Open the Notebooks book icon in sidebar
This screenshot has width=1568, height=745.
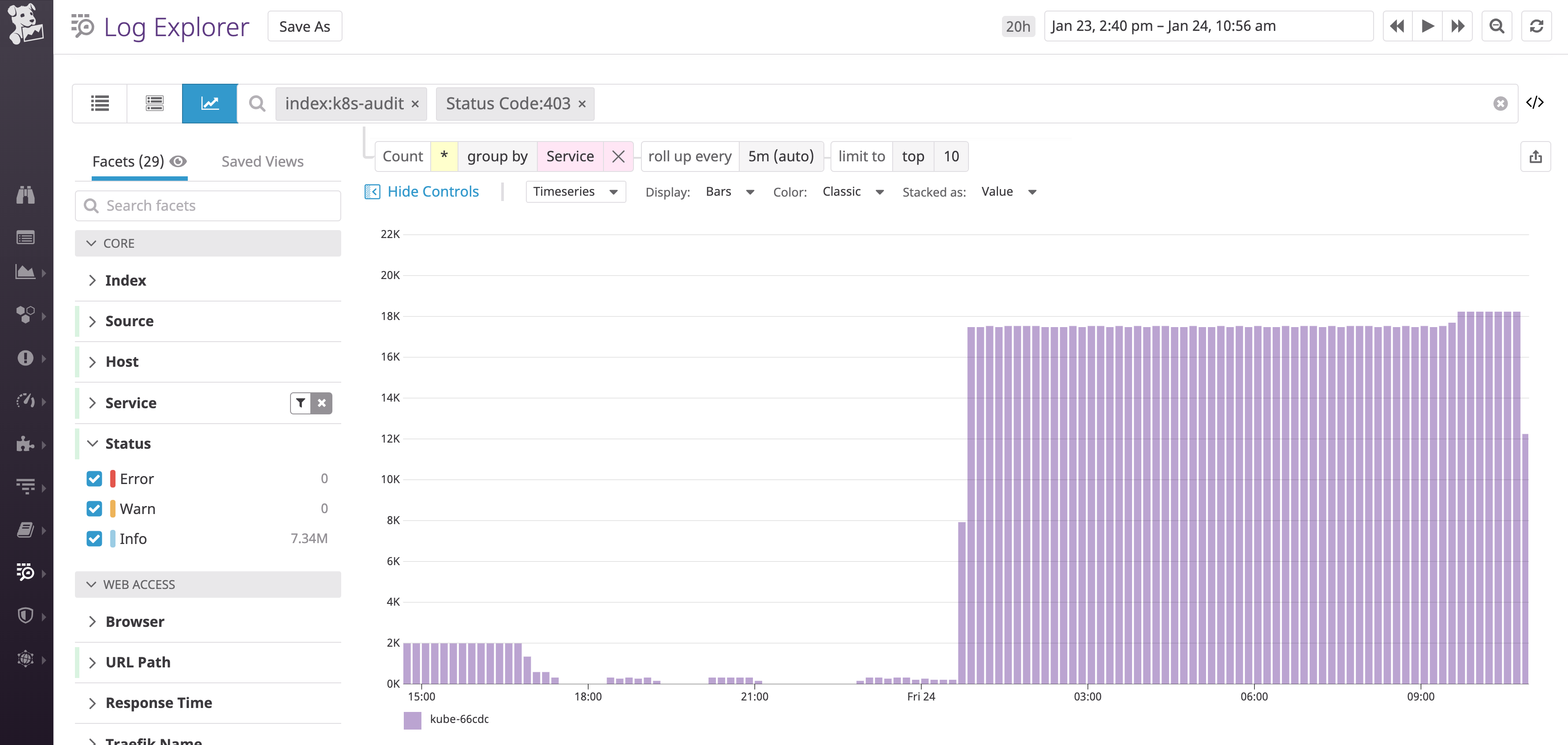click(x=26, y=529)
